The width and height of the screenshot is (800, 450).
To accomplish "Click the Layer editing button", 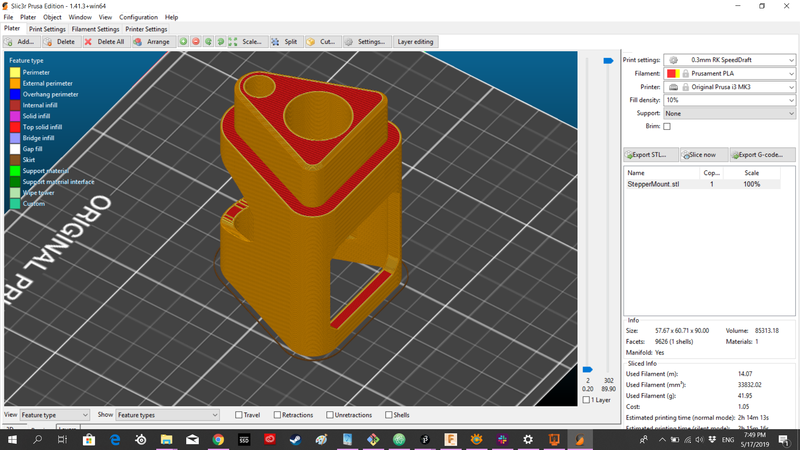I will tap(415, 42).
